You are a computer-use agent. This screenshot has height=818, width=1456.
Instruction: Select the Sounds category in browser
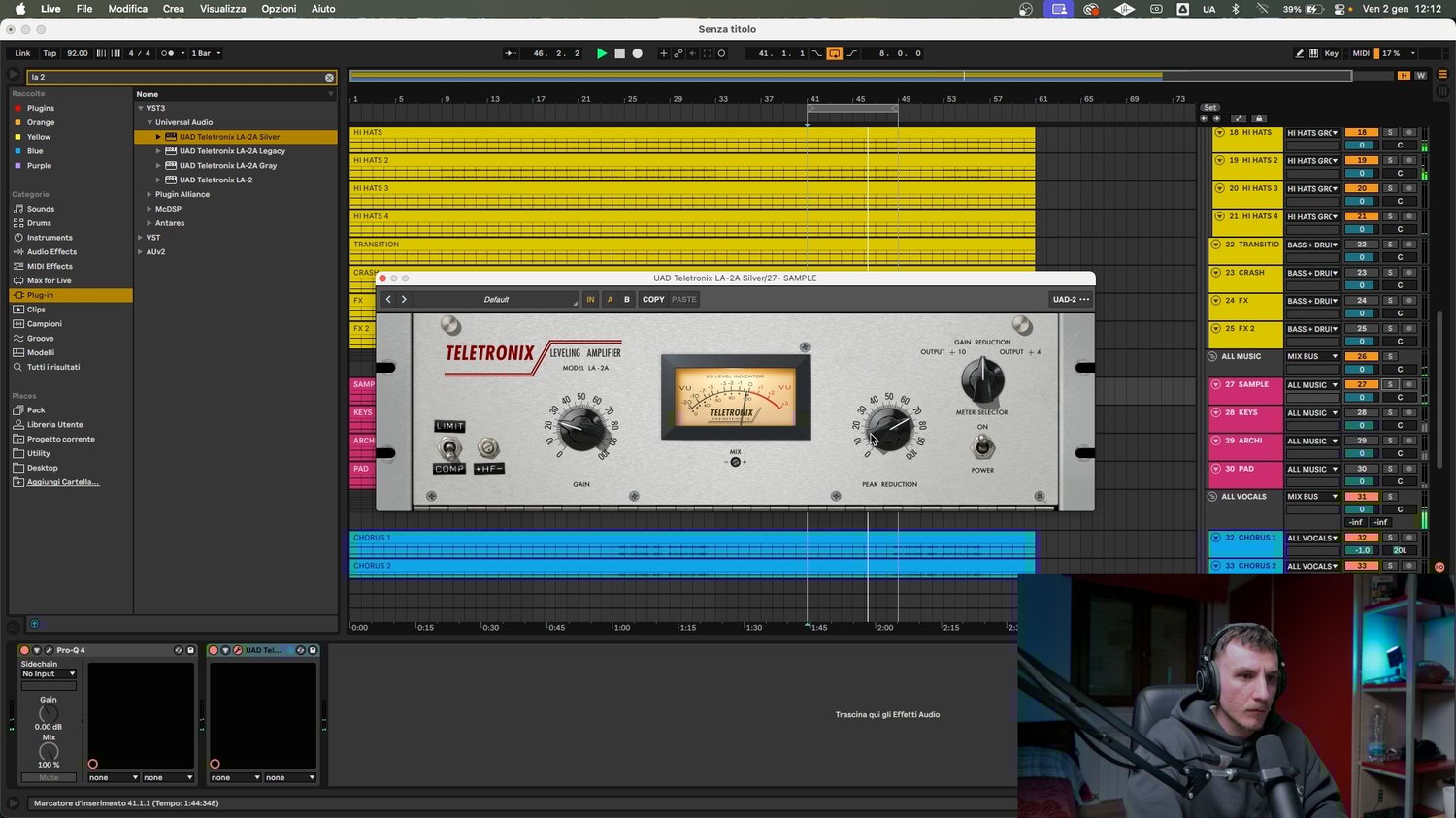click(41, 209)
